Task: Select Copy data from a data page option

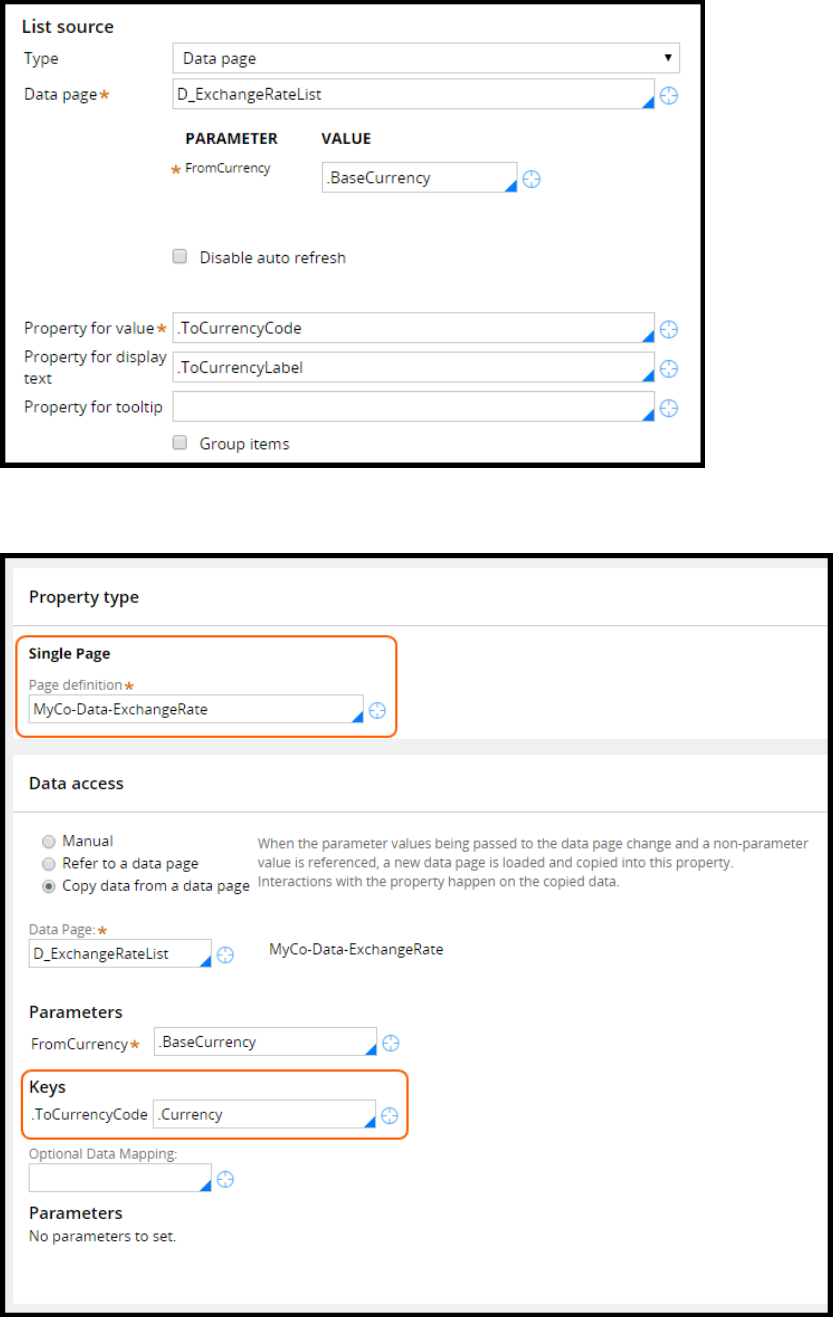Action: pos(48,885)
